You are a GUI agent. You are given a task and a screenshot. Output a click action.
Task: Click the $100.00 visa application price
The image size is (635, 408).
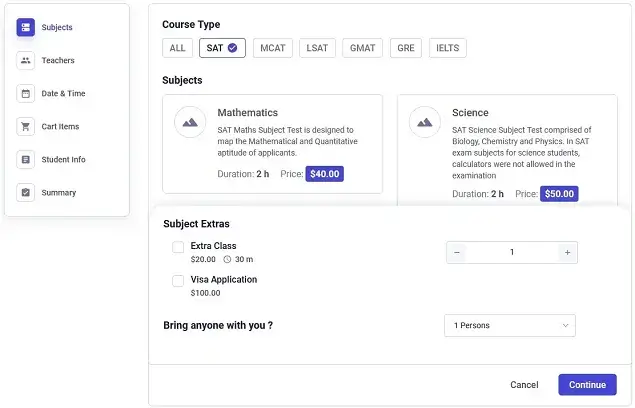pos(205,293)
